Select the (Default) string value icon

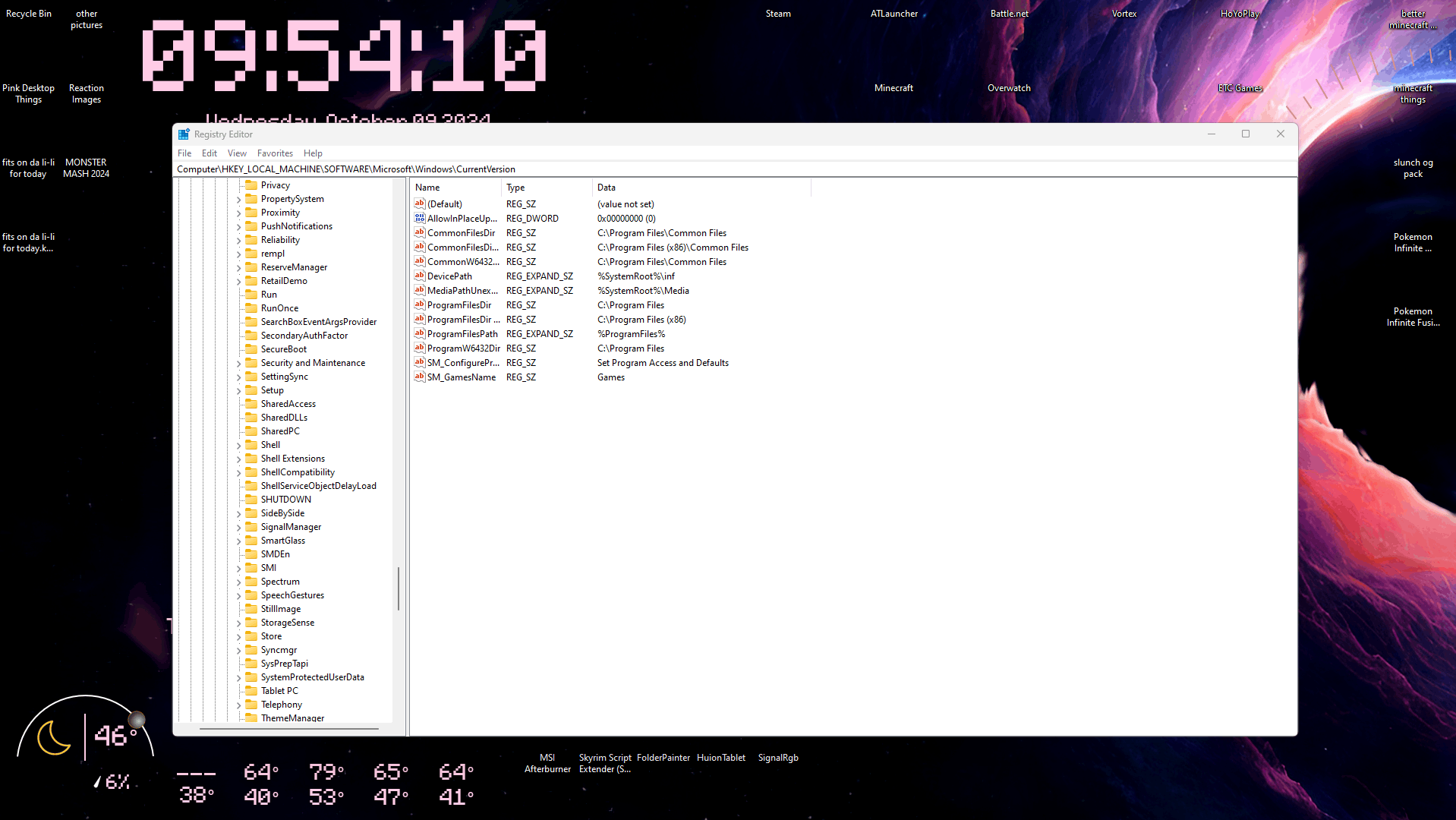click(420, 203)
